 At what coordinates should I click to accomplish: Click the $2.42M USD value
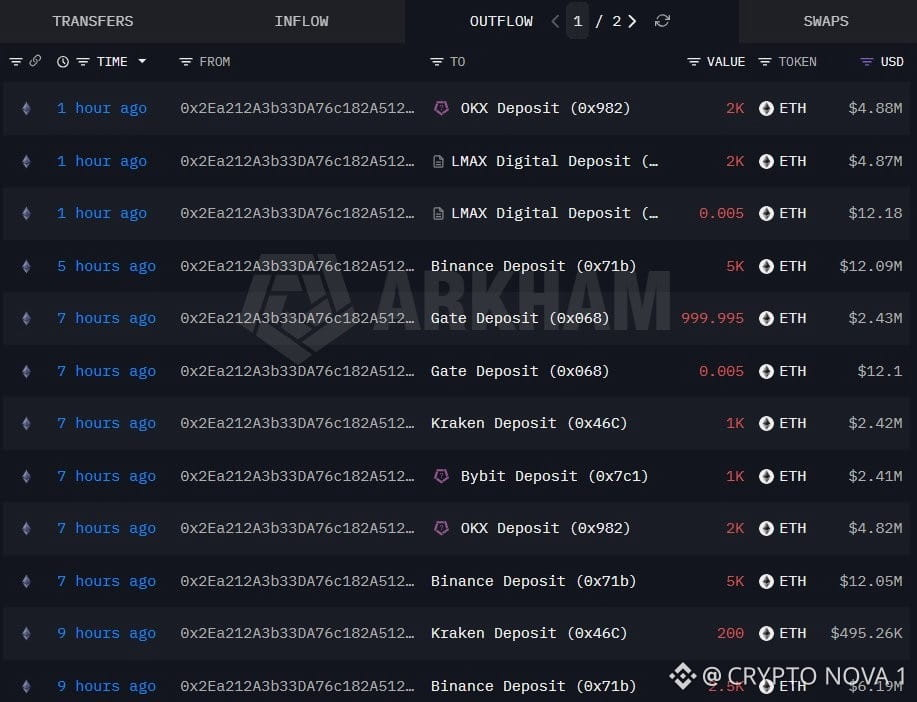[875, 423]
